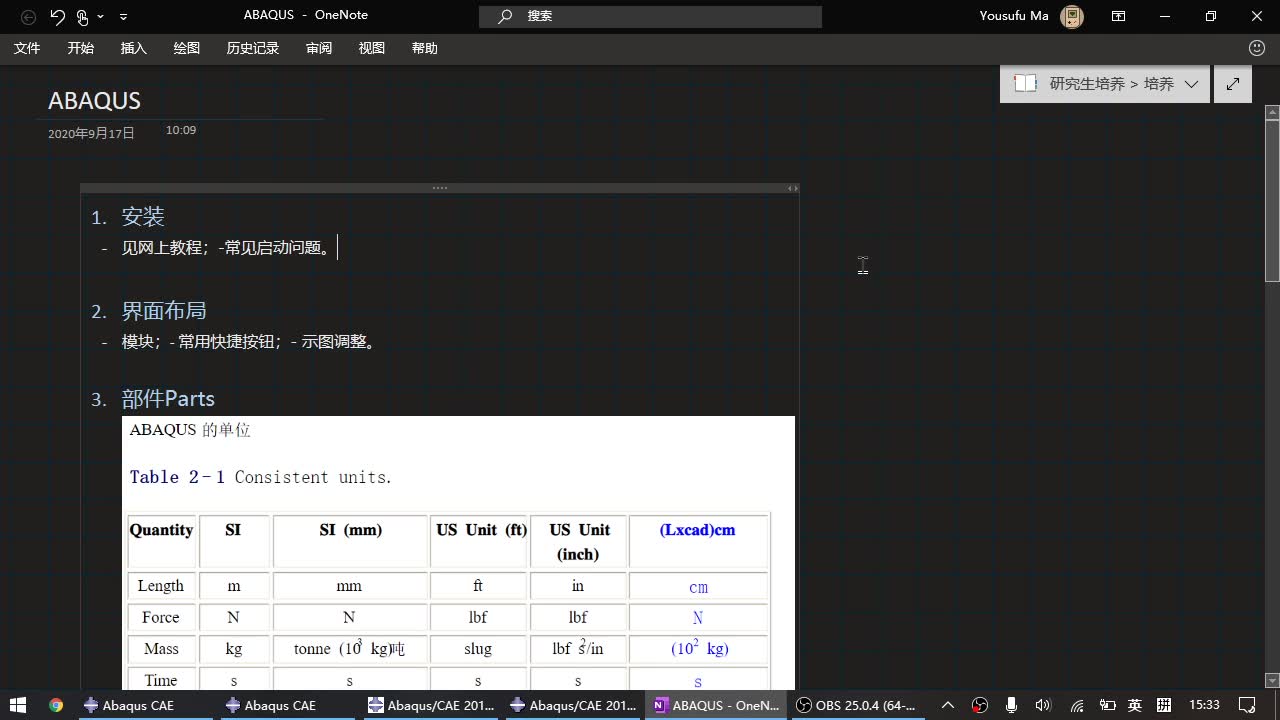Open the 插入 ribbon tab
1280x720 pixels.
click(133, 48)
